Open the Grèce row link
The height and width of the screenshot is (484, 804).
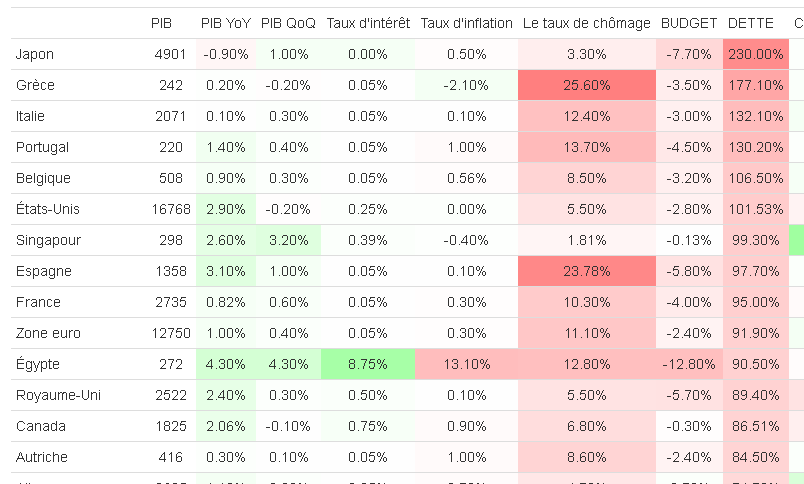[35, 85]
